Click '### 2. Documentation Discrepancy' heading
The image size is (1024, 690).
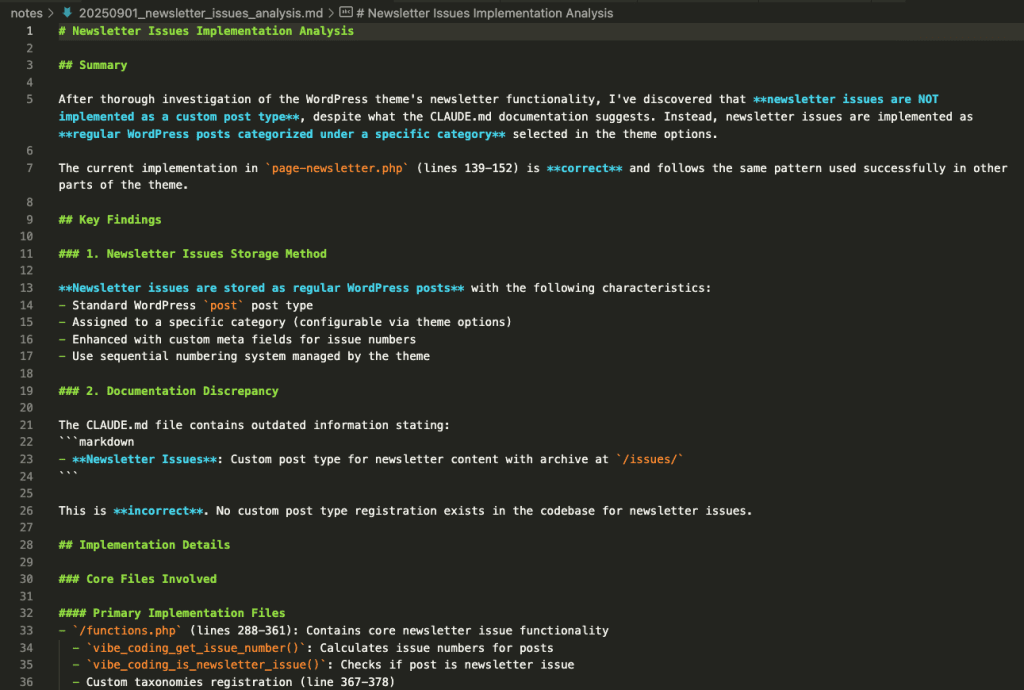[168, 390]
